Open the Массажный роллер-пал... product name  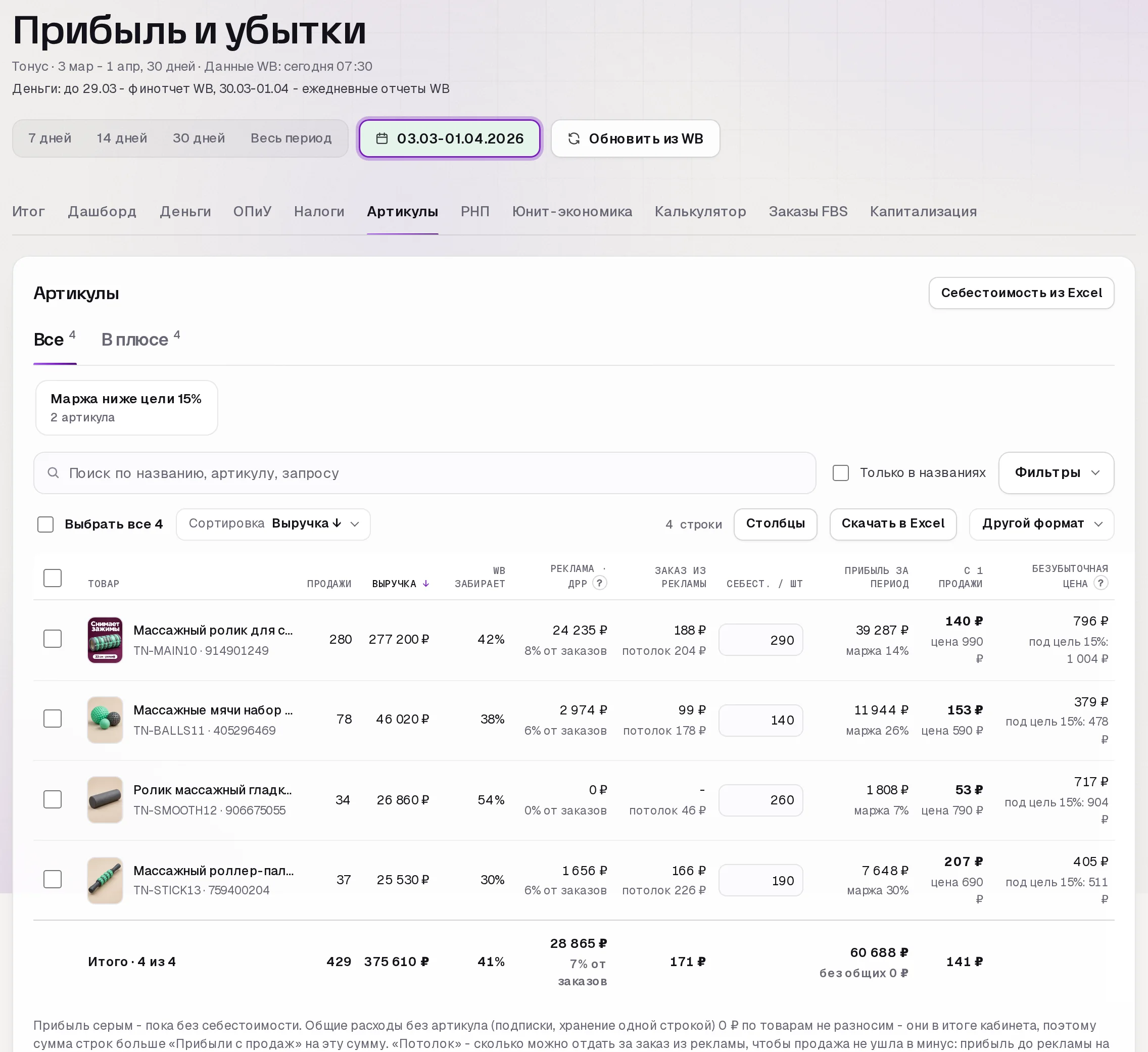tap(214, 870)
